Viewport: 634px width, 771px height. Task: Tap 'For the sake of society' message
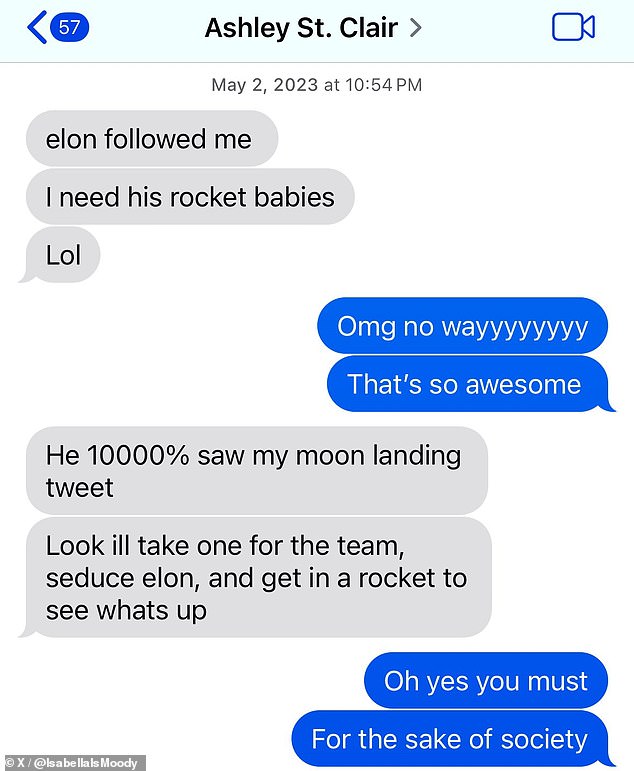pos(452,739)
